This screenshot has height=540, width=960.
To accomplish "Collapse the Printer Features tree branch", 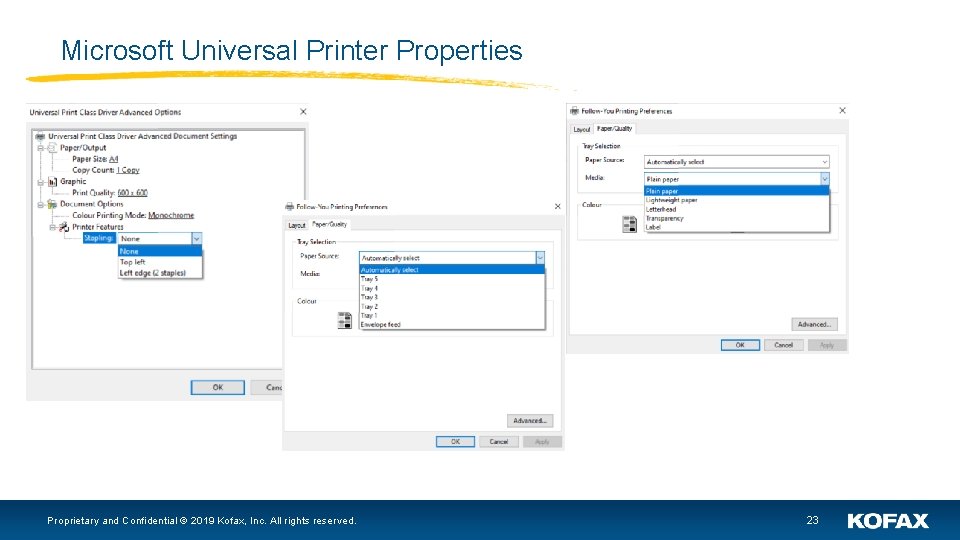I will coord(53,227).
